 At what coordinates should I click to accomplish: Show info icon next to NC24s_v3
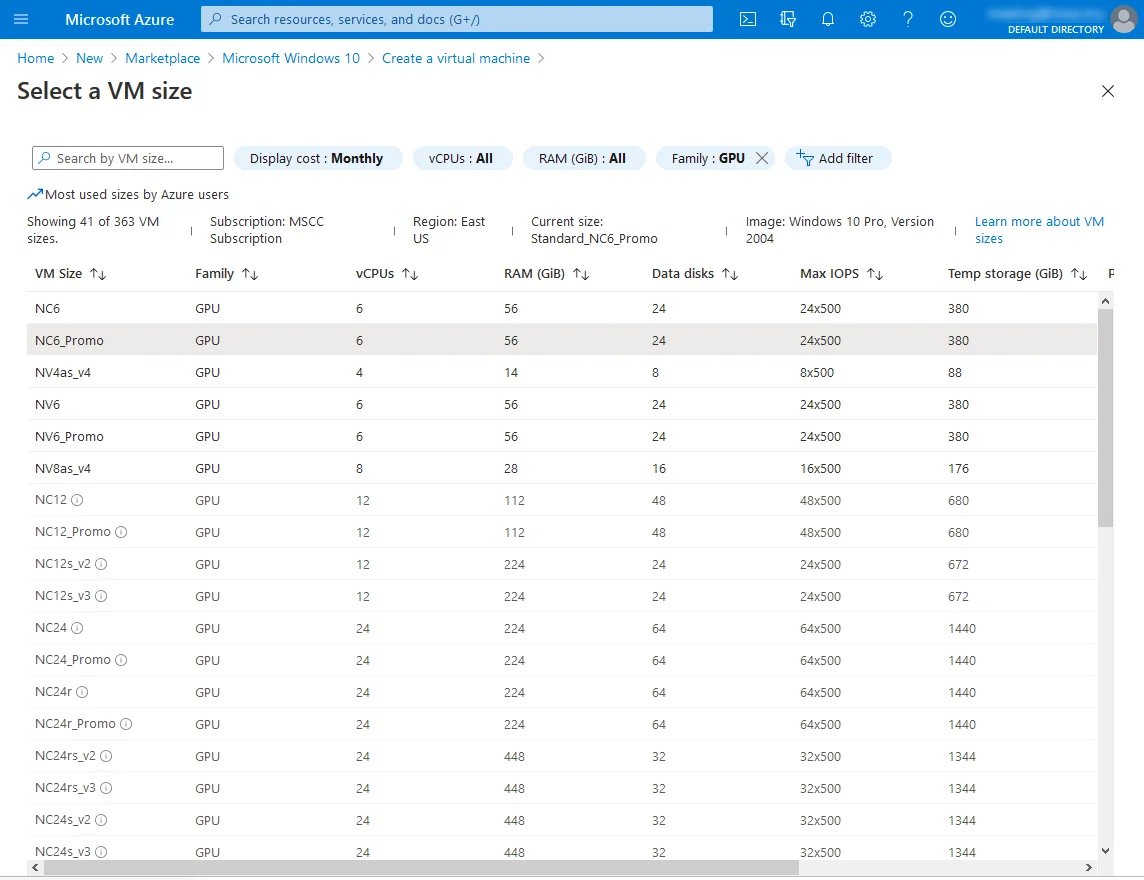point(101,852)
